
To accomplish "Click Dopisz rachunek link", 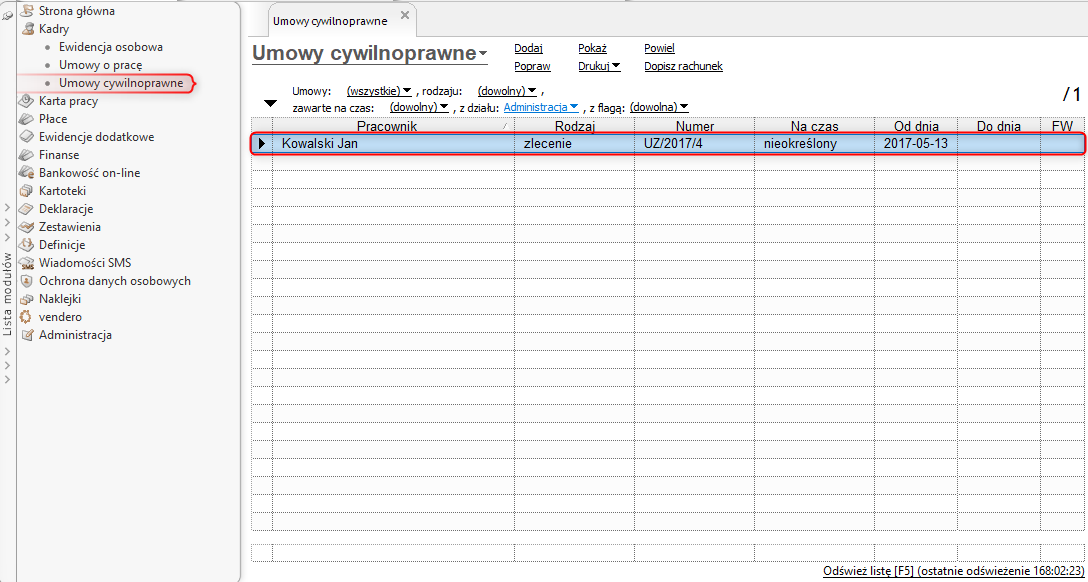I will tap(683, 67).
